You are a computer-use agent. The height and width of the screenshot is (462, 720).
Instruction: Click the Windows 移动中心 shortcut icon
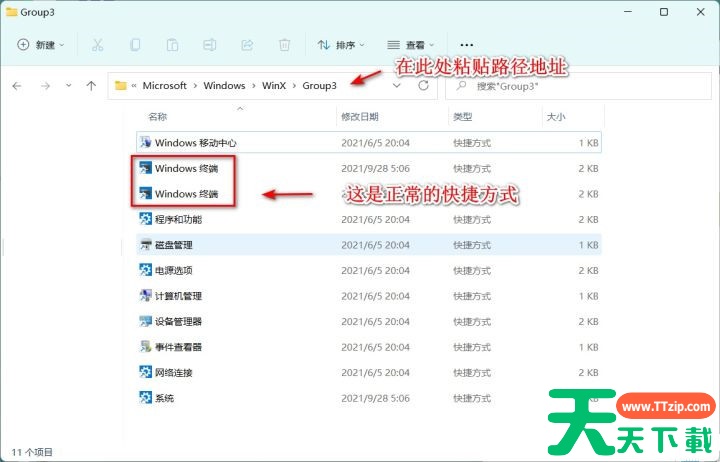tap(146, 142)
